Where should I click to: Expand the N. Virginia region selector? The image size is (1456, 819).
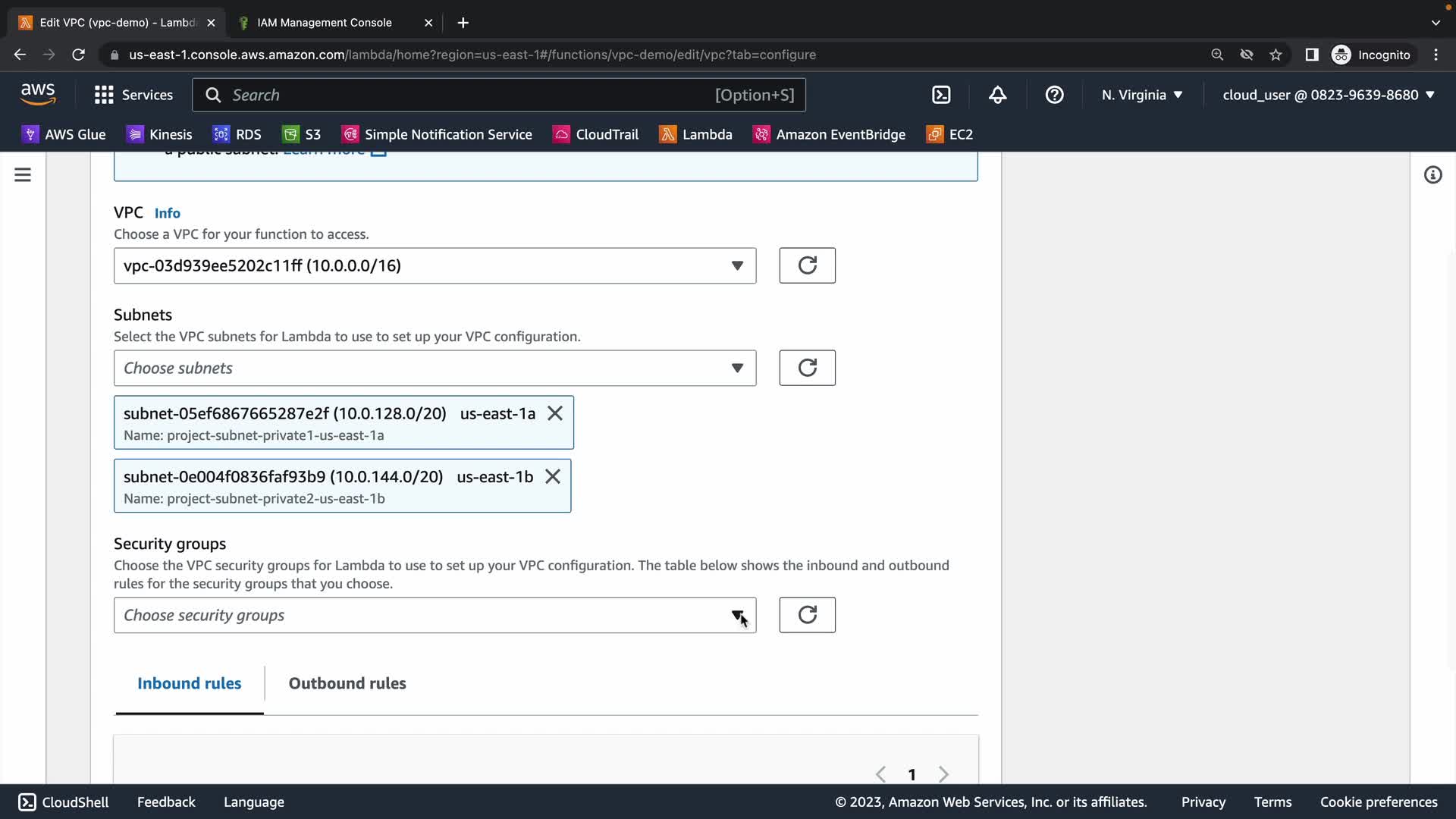tap(1142, 95)
